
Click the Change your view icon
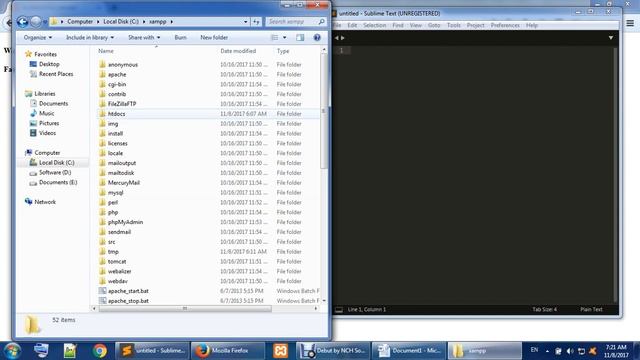pyautogui.click(x=275, y=38)
